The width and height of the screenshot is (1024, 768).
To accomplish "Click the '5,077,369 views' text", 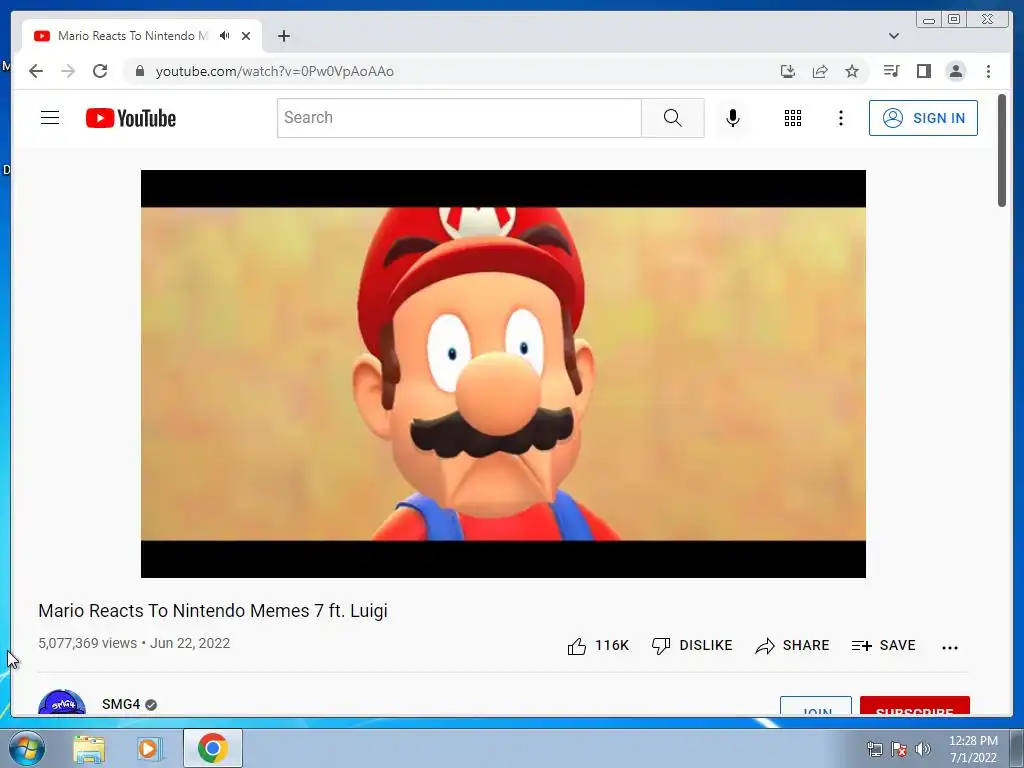I will click(88, 643).
